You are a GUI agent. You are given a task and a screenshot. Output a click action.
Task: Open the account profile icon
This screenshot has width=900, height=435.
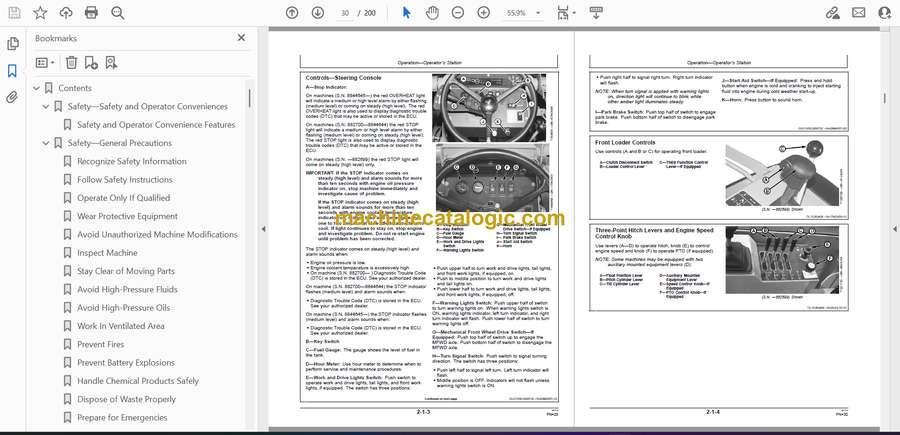point(885,13)
